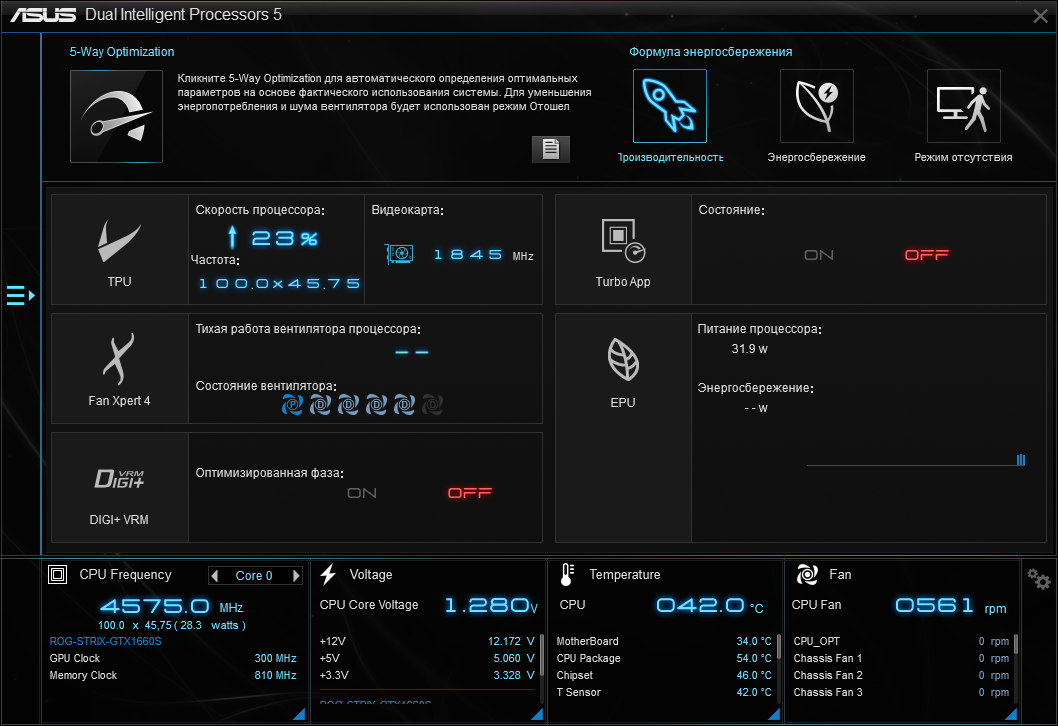The width and height of the screenshot is (1058, 726).
Task: Turn Turbo App state ON
Action: [x=818, y=255]
